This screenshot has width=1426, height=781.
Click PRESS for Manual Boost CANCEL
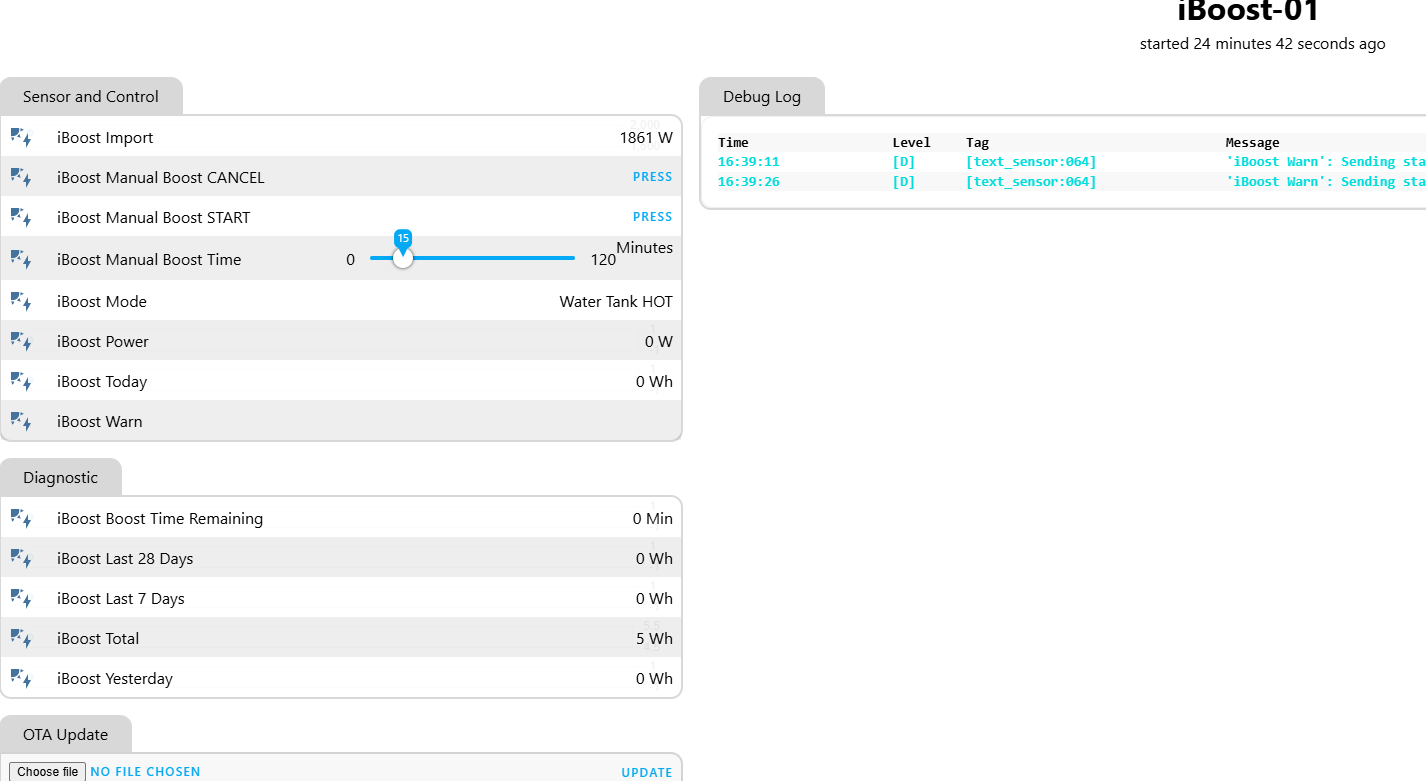[x=653, y=177]
